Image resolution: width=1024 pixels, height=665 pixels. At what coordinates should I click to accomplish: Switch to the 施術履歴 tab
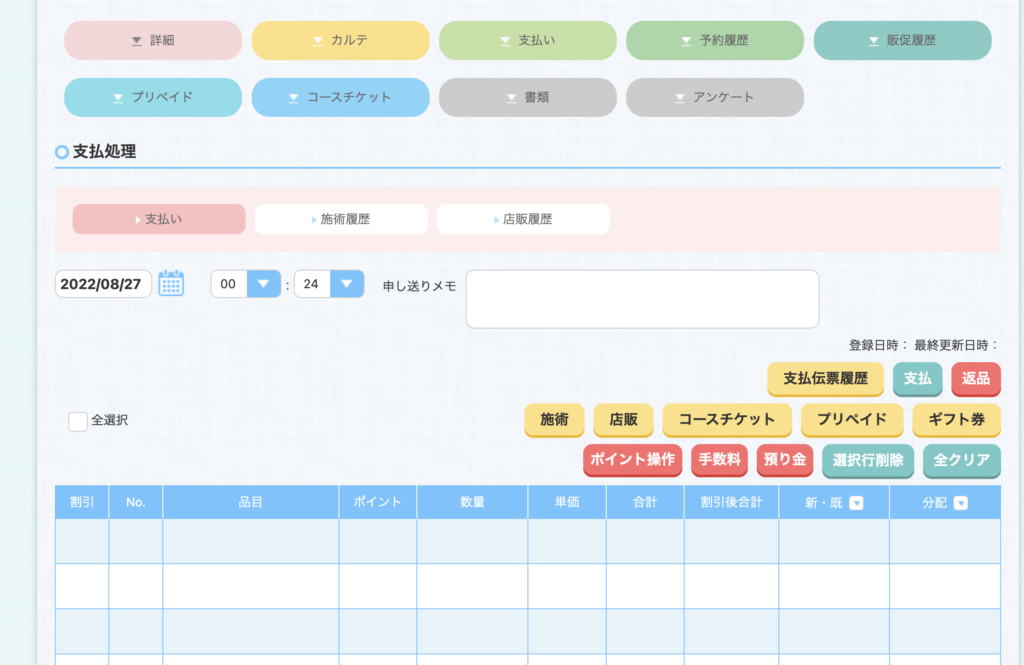pyautogui.click(x=341, y=219)
